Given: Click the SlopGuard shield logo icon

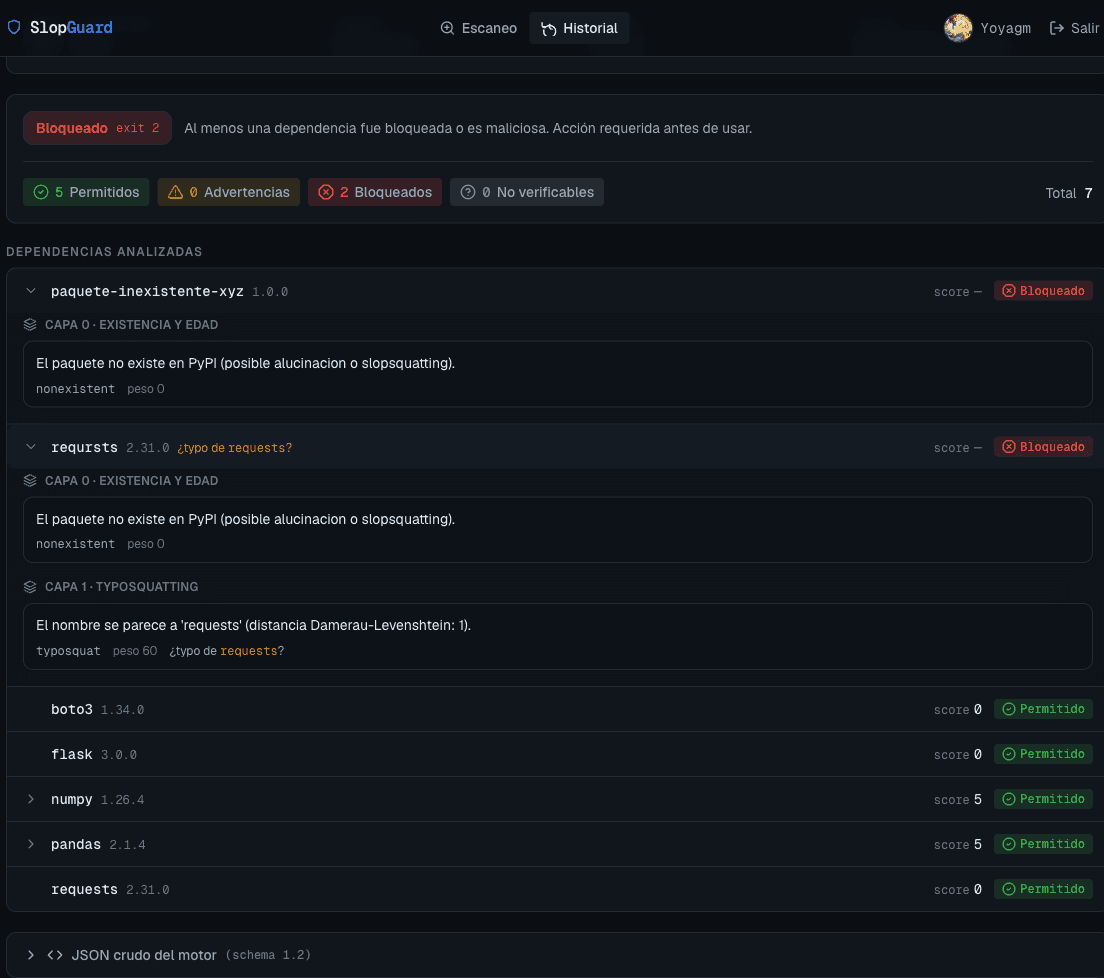Looking at the screenshot, I should tap(14, 27).
